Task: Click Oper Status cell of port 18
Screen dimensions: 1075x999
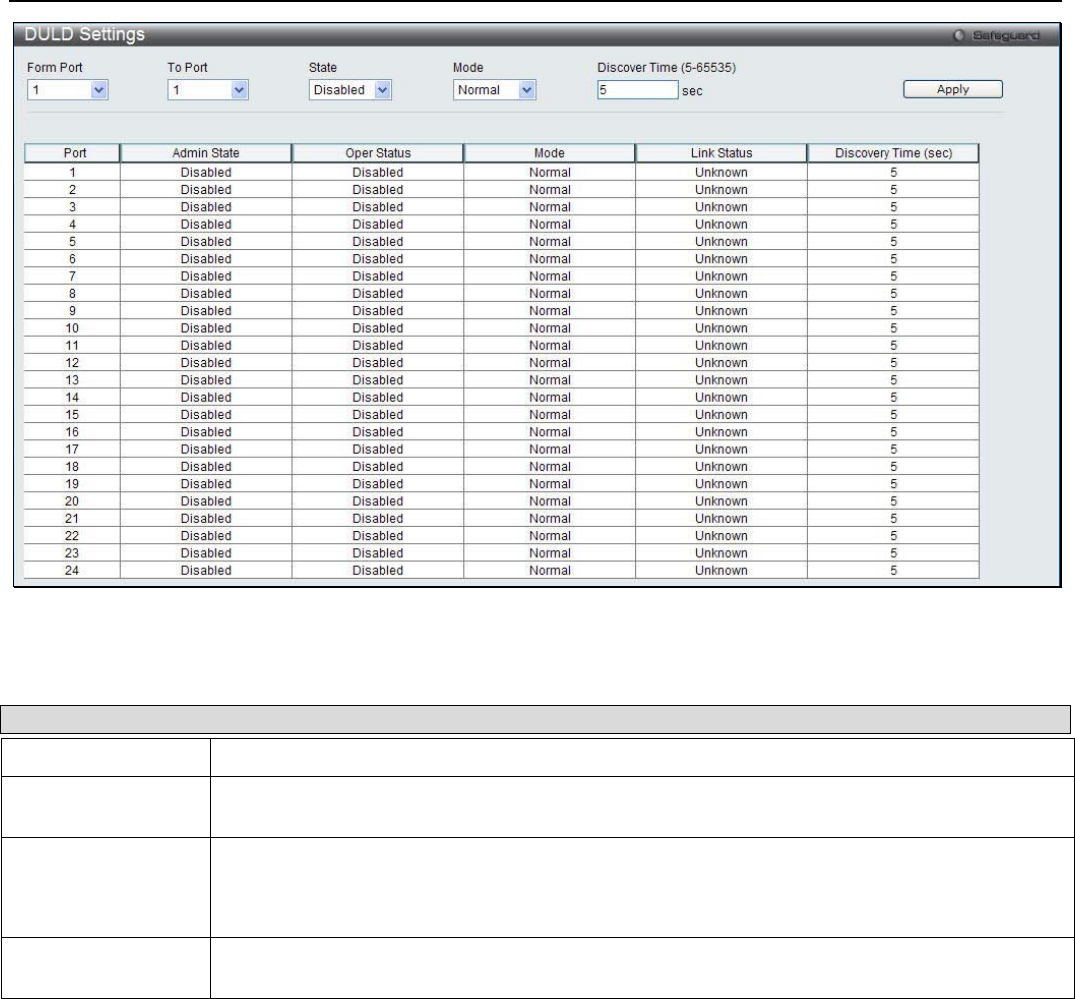Action: 378,467
